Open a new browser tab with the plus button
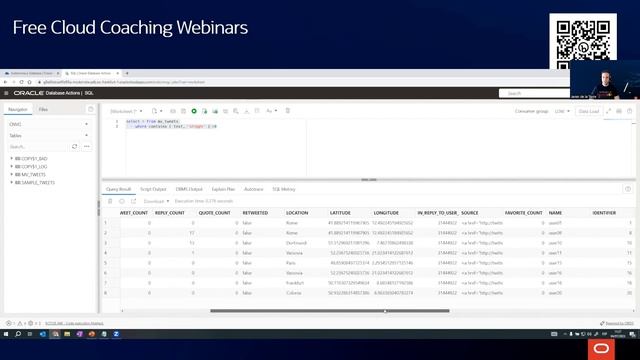 click(x=127, y=73)
